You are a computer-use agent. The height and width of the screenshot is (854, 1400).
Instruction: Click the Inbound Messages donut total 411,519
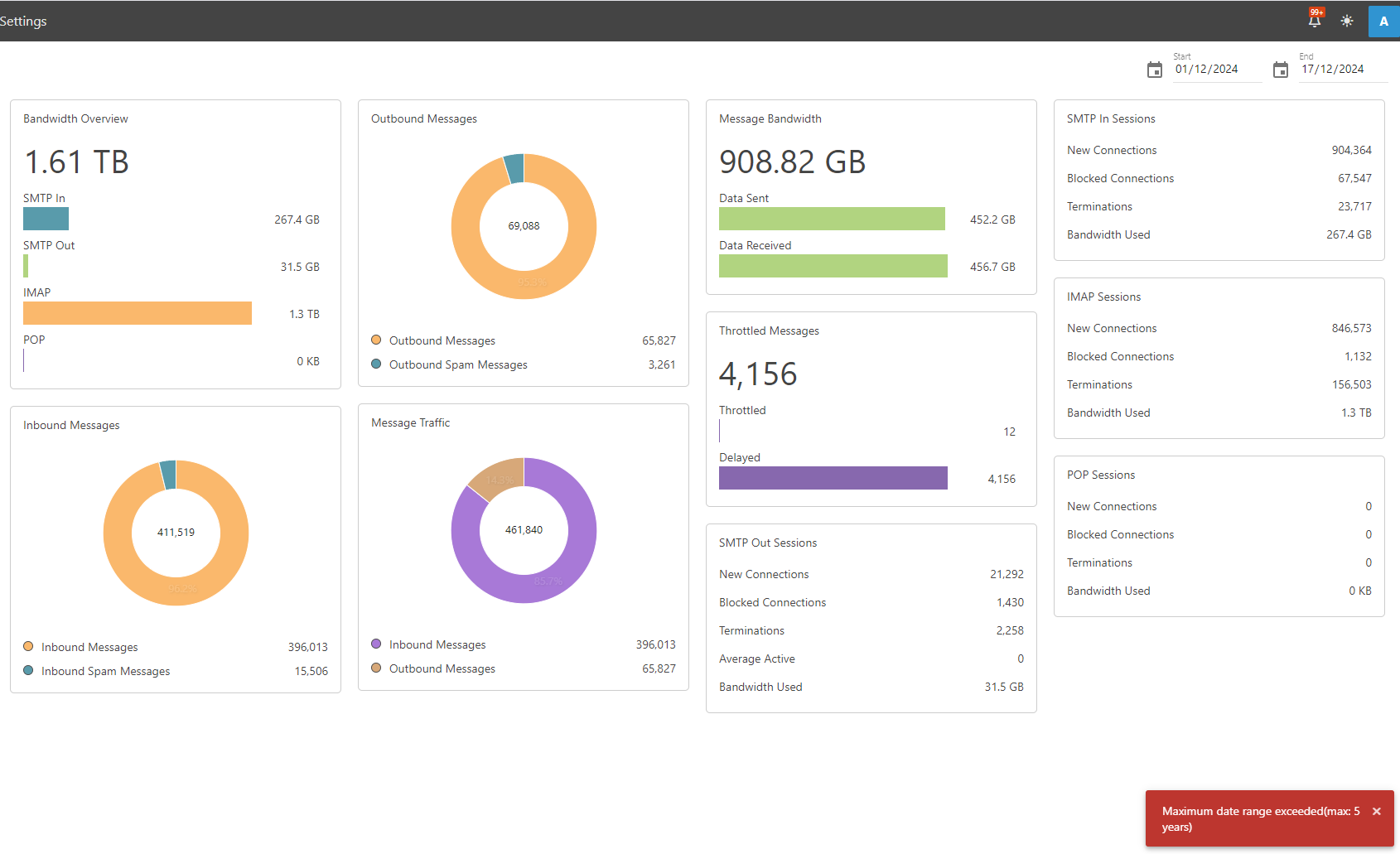point(176,533)
